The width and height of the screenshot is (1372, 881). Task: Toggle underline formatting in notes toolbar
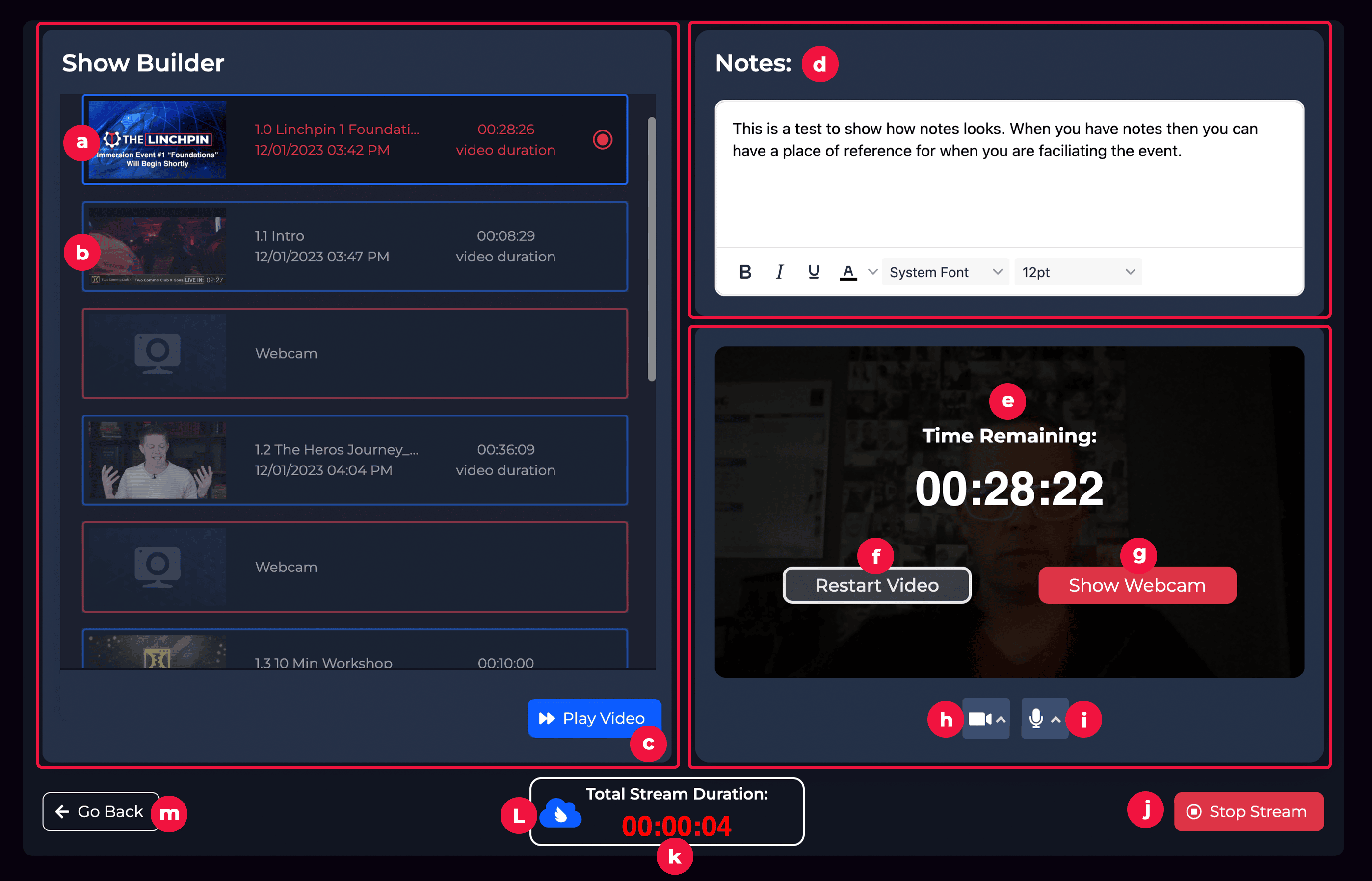click(814, 272)
